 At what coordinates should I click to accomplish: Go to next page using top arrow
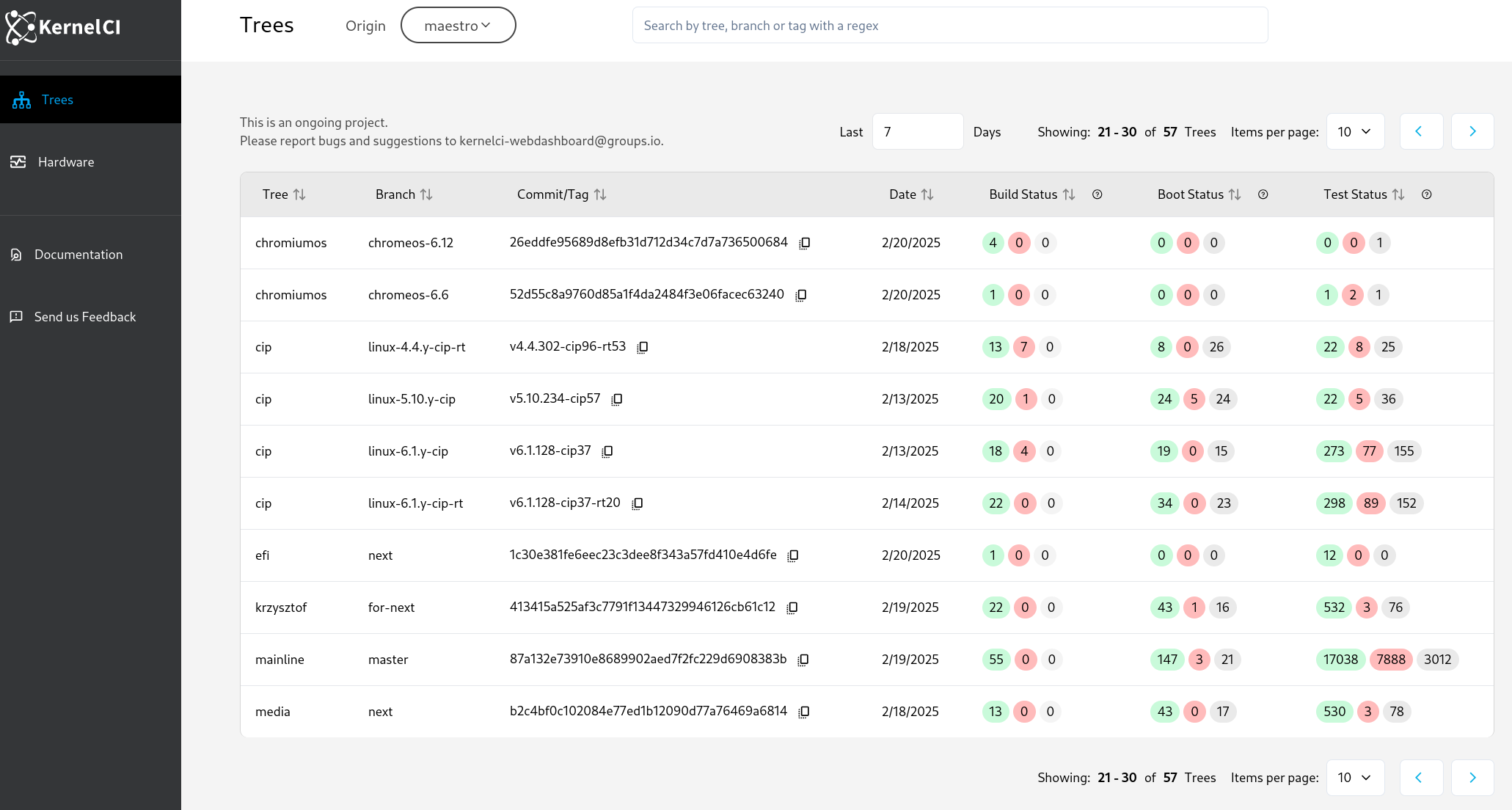(x=1472, y=131)
